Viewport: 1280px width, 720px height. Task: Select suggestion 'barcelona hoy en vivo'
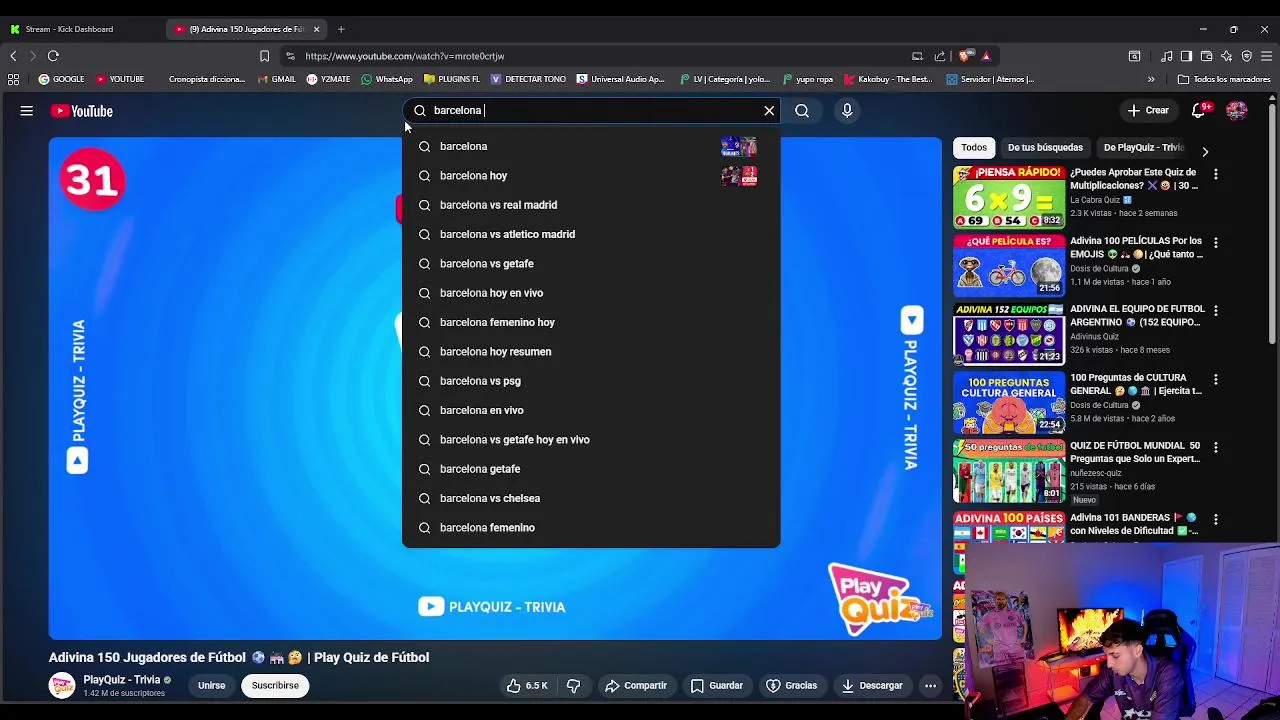[591, 293]
